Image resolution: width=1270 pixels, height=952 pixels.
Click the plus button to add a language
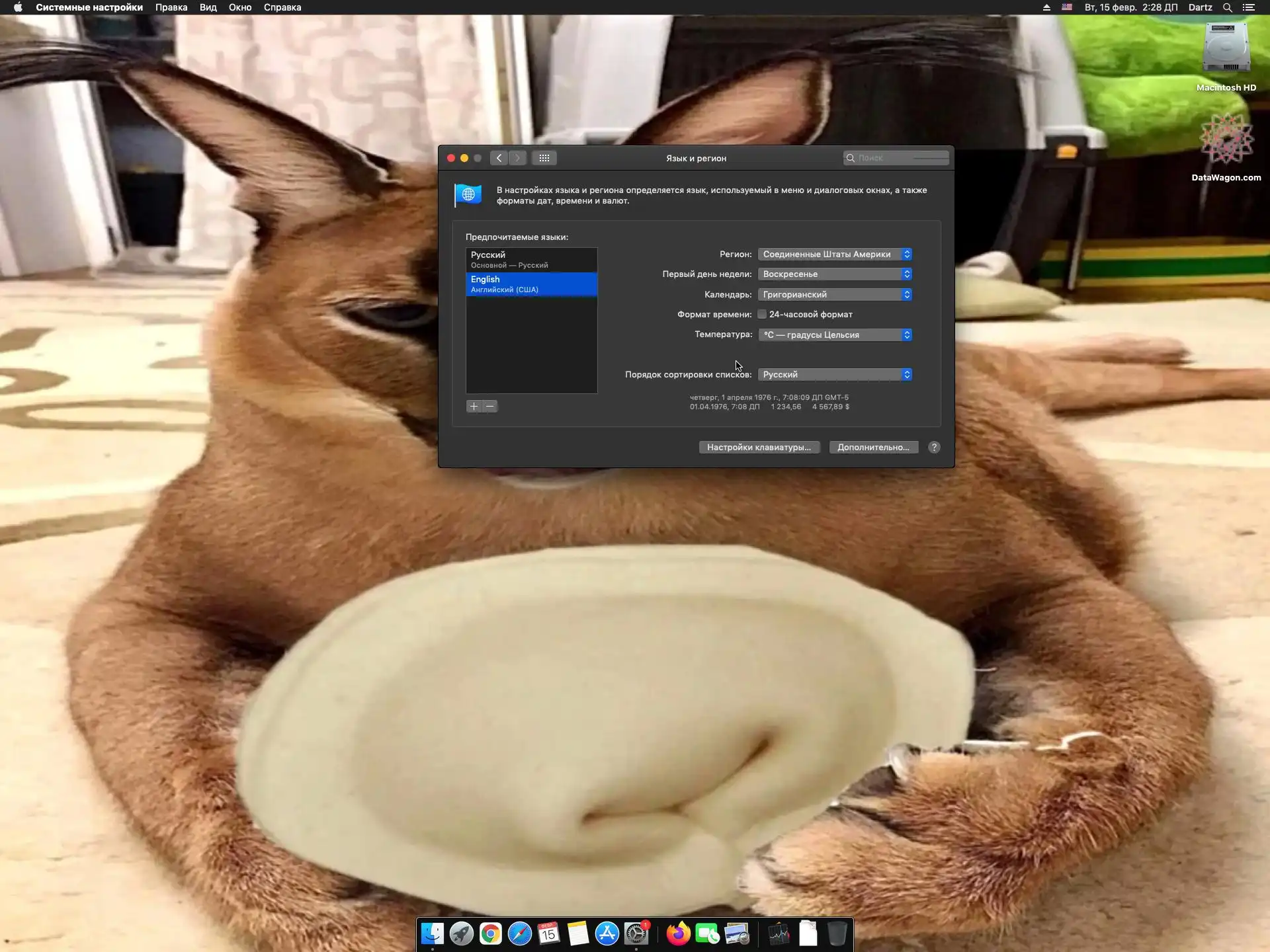474,407
